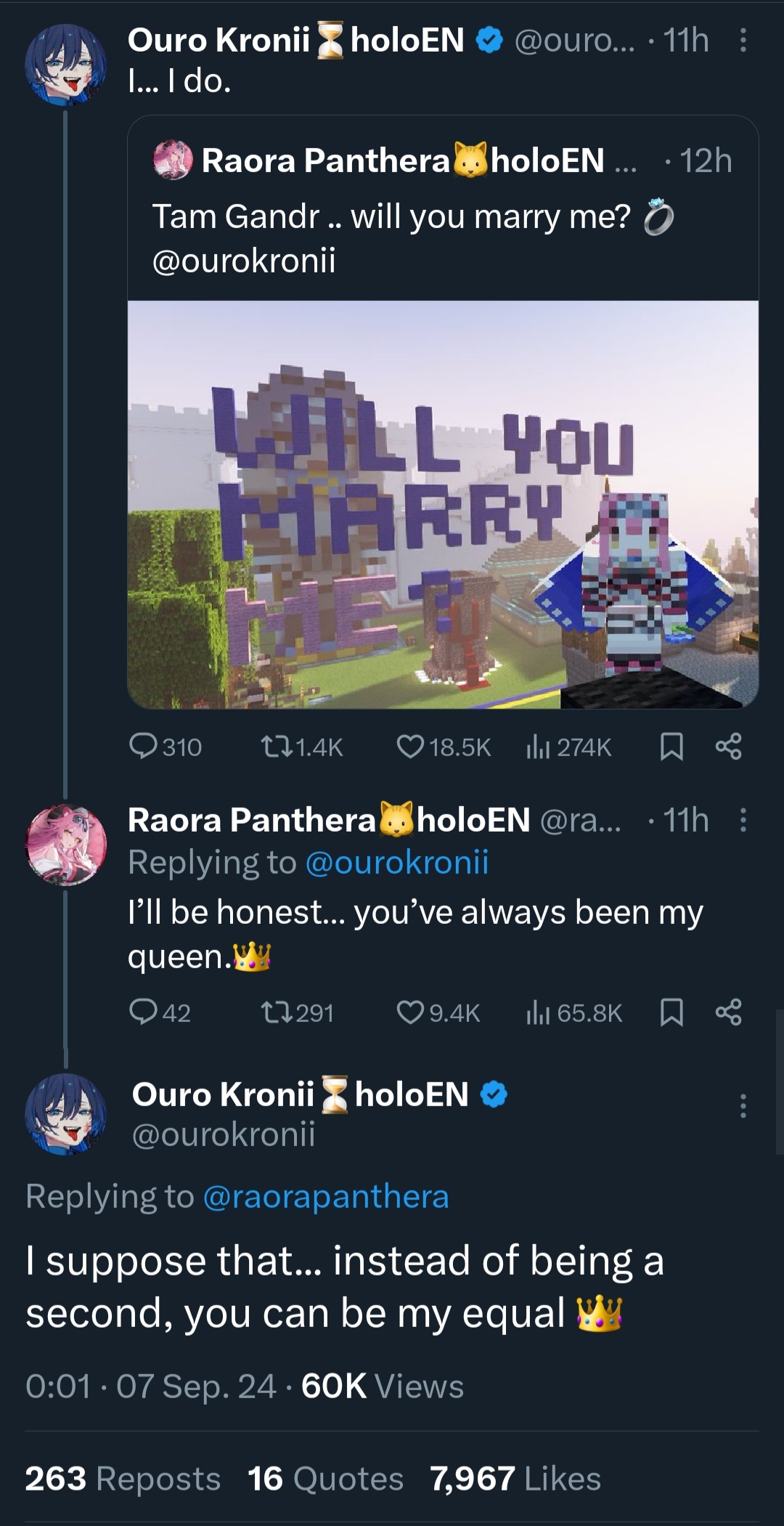Open the @ourokronii mention link in reply
This screenshot has height=1526, width=784.
click(397, 862)
